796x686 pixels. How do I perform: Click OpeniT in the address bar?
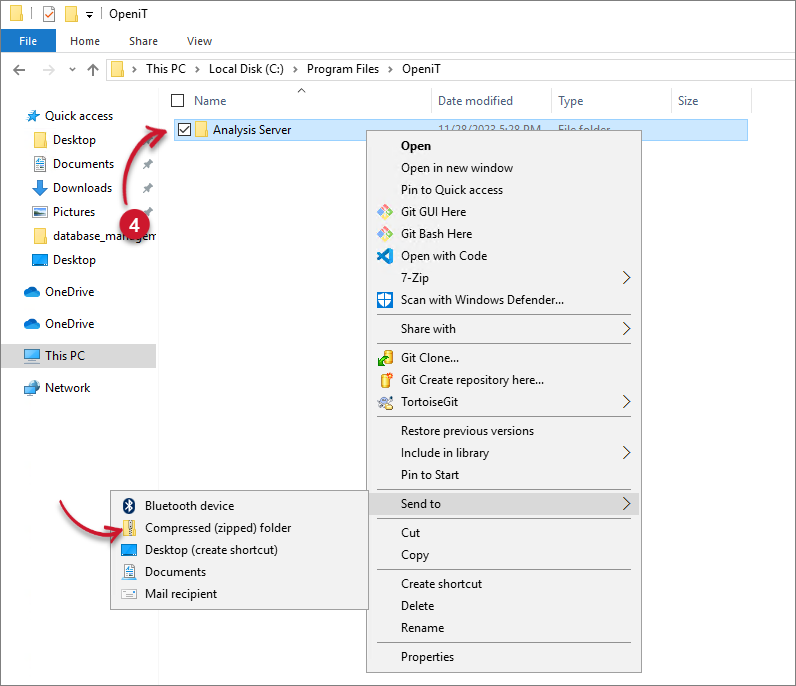(x=421, y=69)
